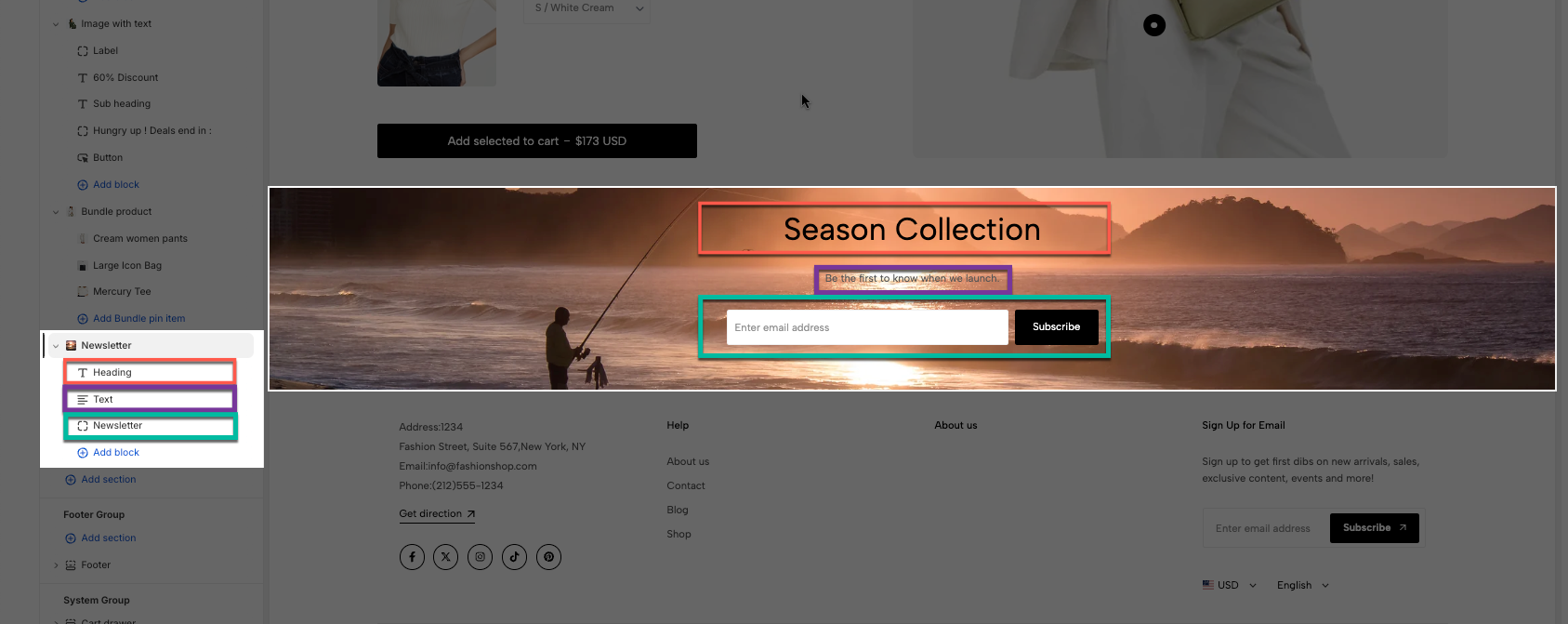
Task: Click the Footer Group label
Action: (94, 515)
